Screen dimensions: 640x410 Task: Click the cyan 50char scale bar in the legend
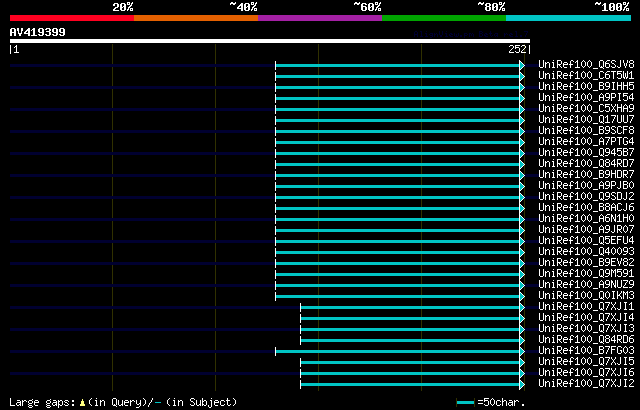click(466, 403)
